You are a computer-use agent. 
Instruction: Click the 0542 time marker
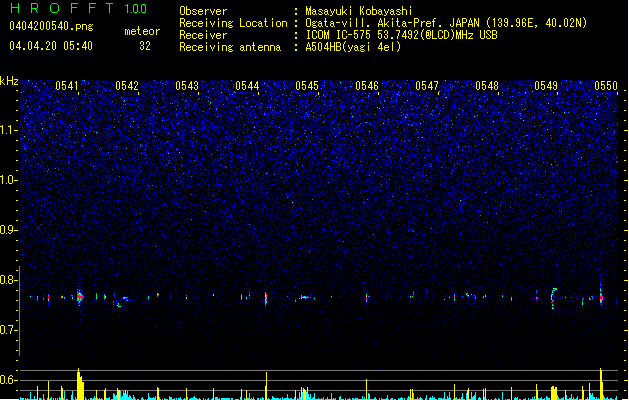pos(127,86)
